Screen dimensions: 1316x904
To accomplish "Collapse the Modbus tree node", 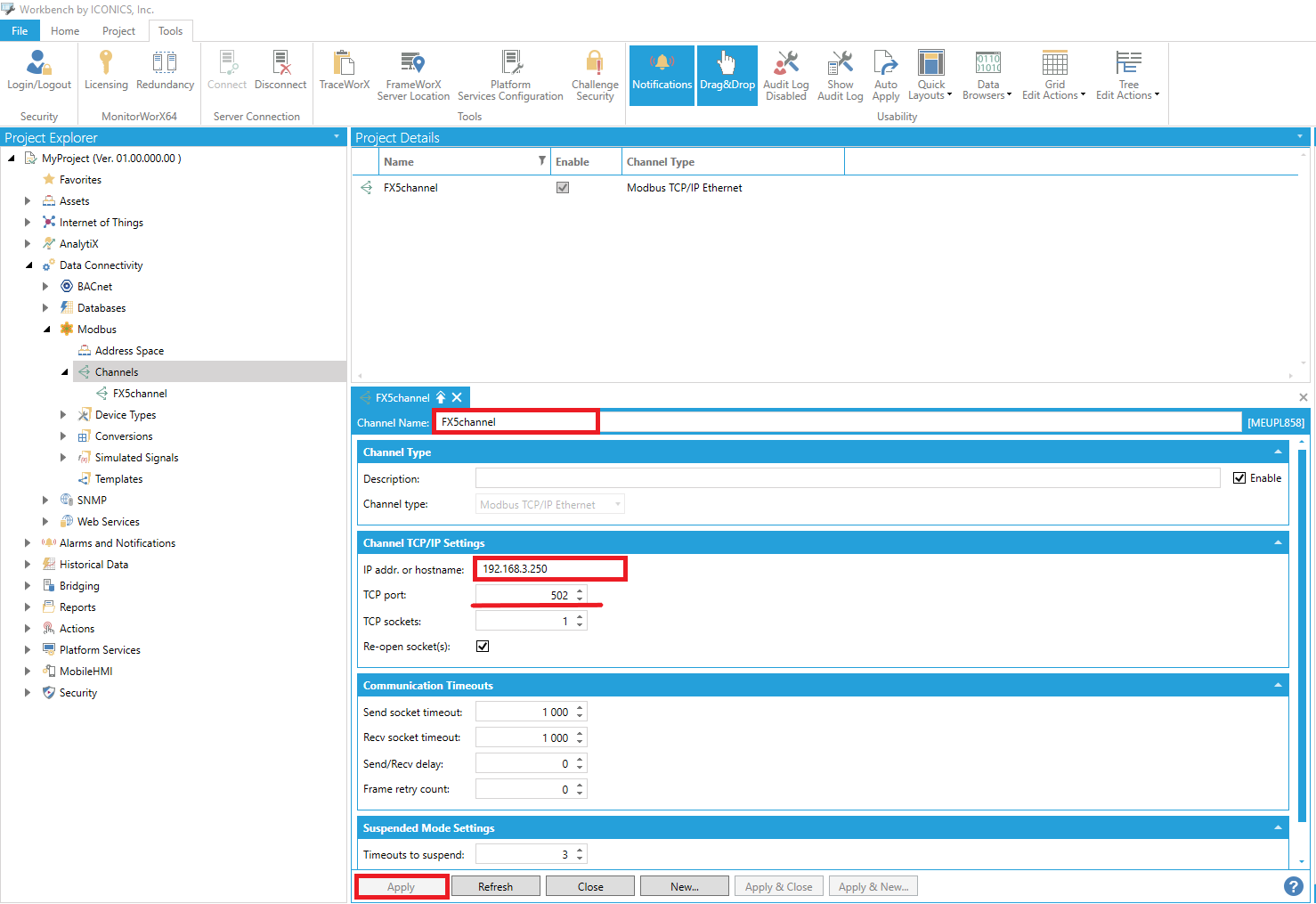I will tap(45, 330).
